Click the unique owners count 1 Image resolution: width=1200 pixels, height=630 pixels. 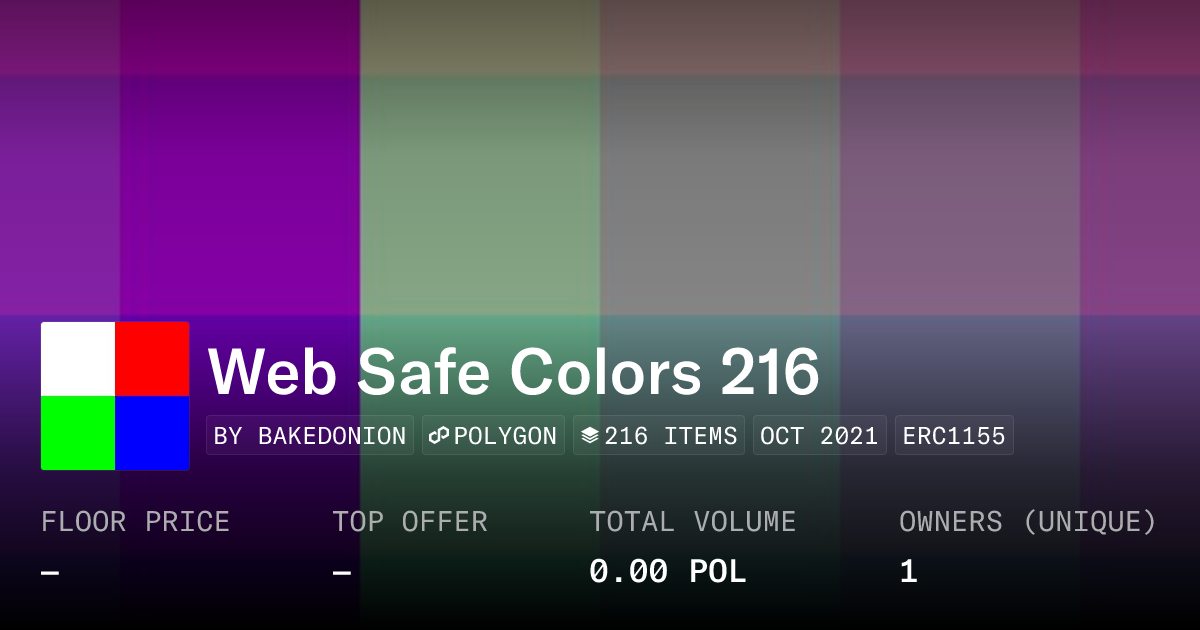(908, 572)
